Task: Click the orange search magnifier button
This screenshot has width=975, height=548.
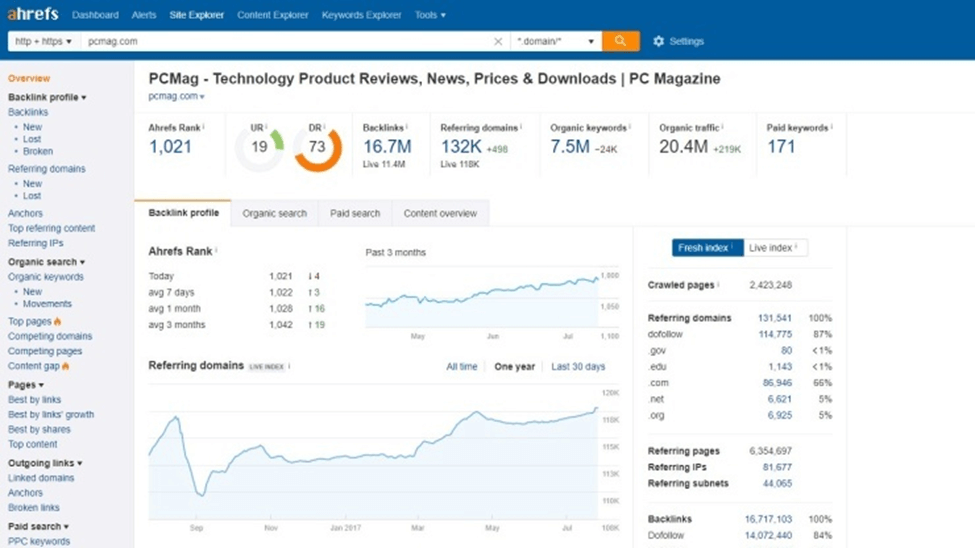Action: point(620,41)
